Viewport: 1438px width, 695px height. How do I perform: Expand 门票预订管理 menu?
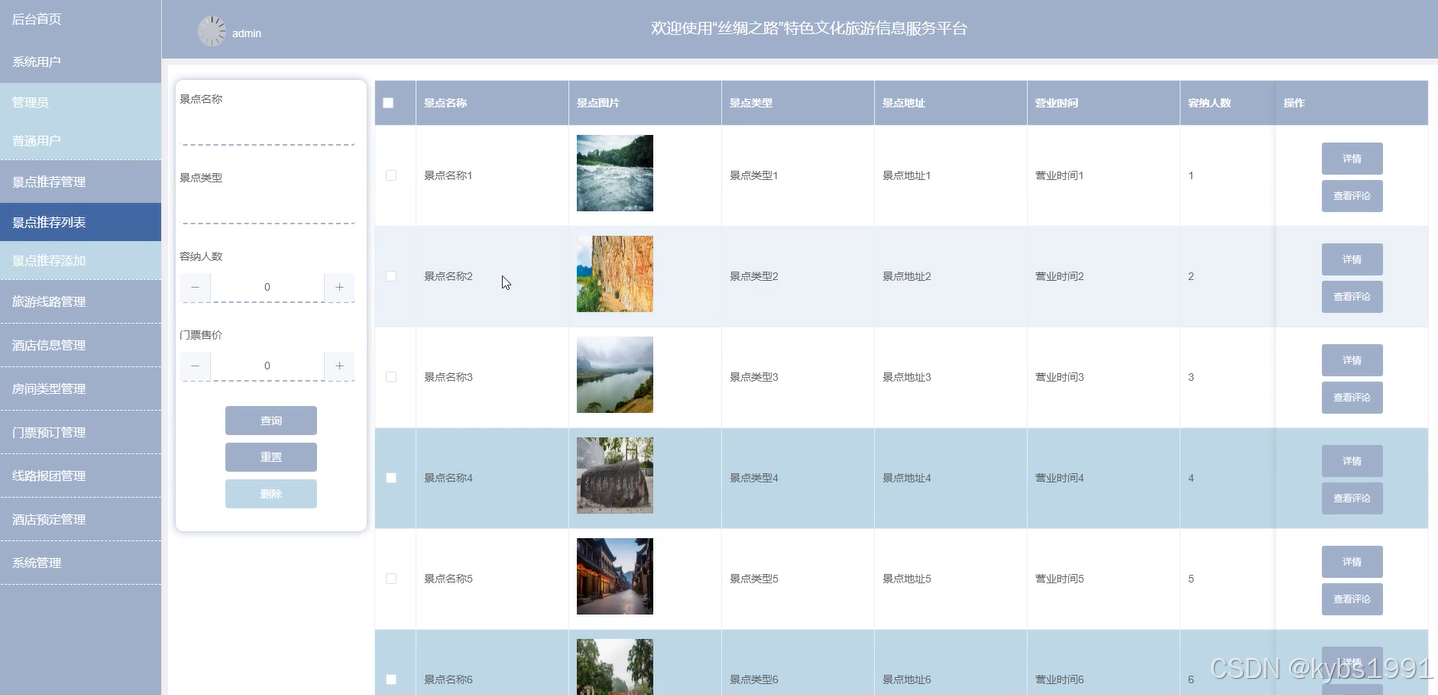(x=80, y=433)
